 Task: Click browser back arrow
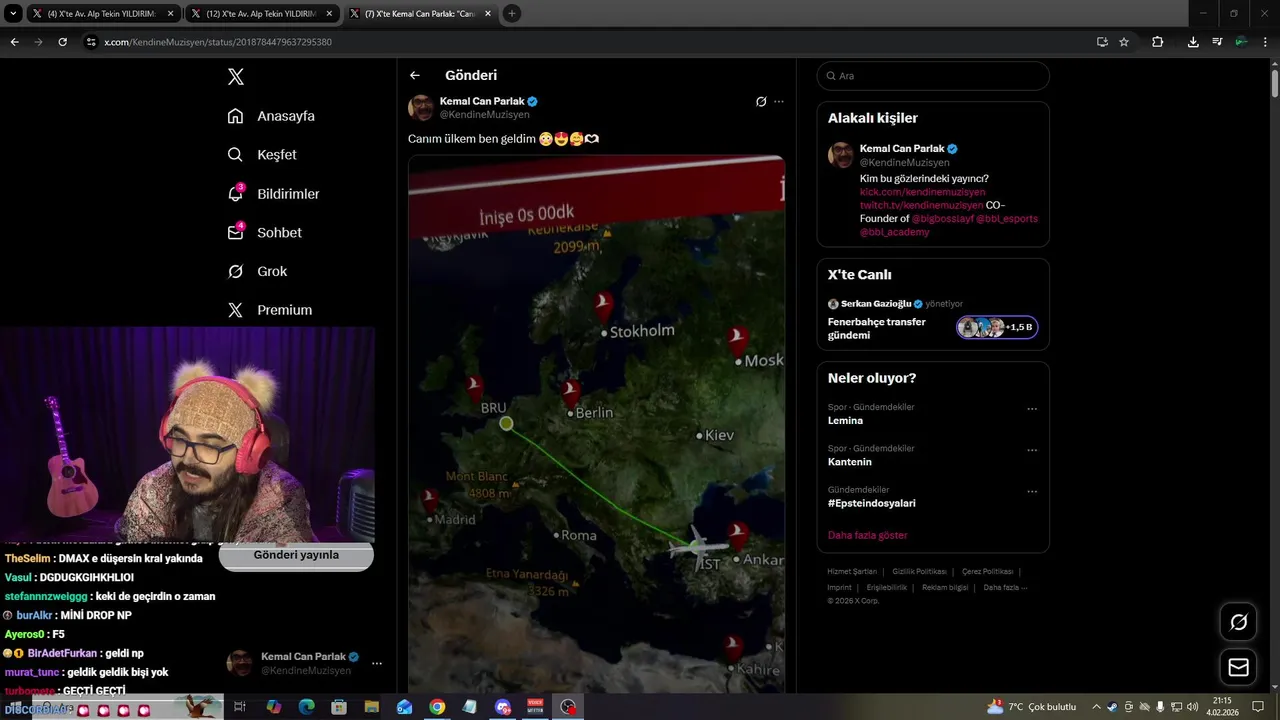click(14, 42)
